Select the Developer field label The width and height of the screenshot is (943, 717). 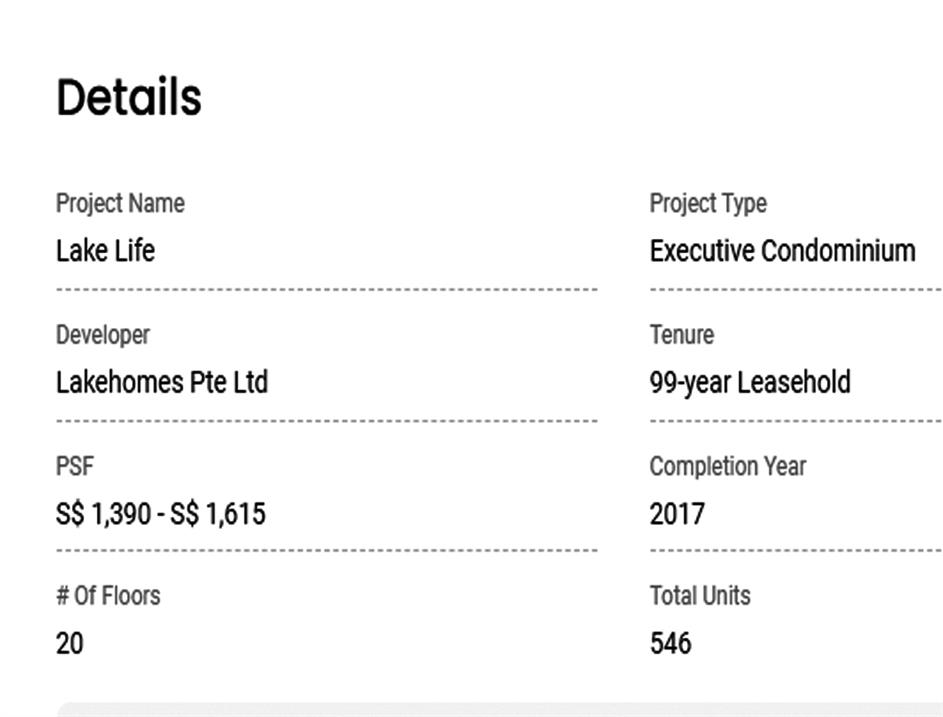click(103, 335)
